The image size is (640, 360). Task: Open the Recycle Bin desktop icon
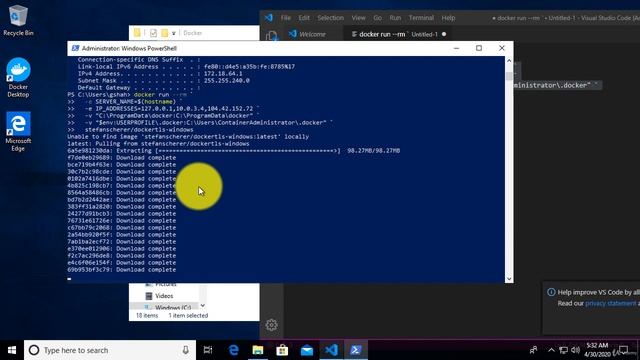coord(18,20)
